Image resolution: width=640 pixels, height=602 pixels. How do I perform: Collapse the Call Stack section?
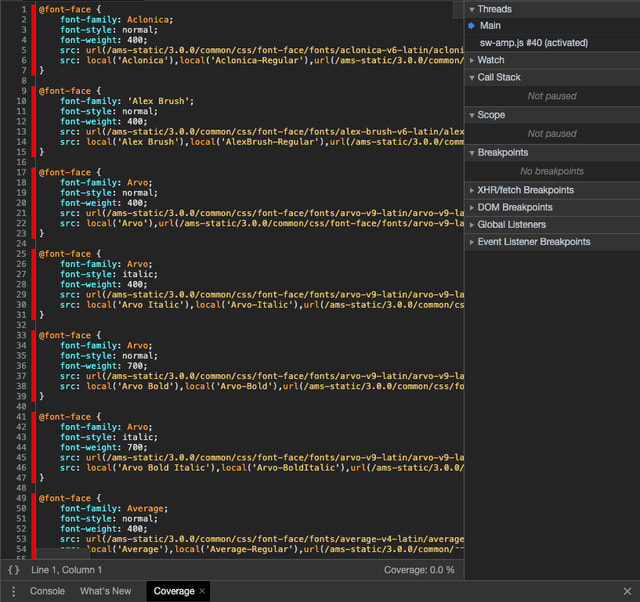point(552,77)
